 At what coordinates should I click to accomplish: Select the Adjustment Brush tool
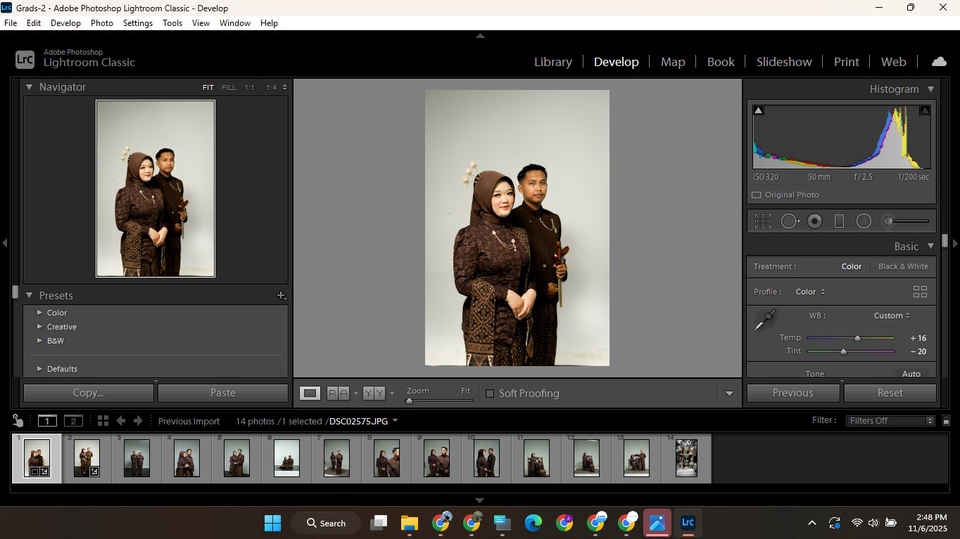tap(907, 221)
